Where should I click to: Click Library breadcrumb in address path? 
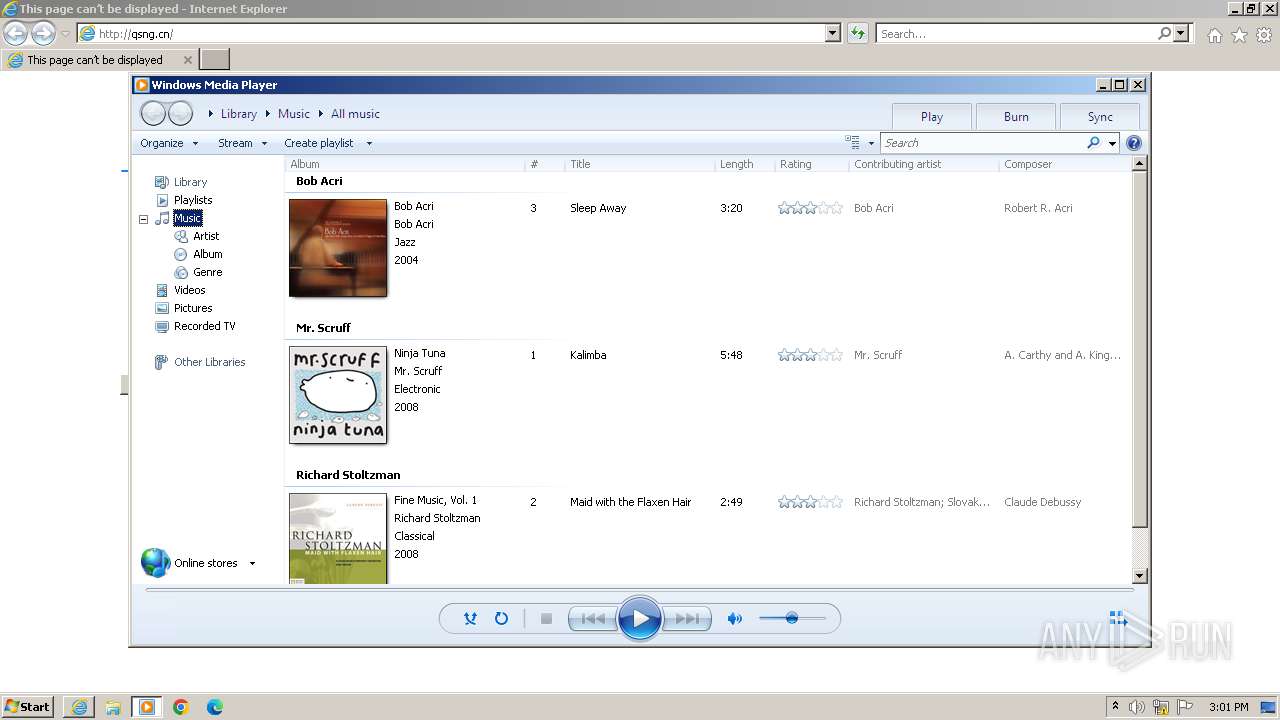point(239,114)
